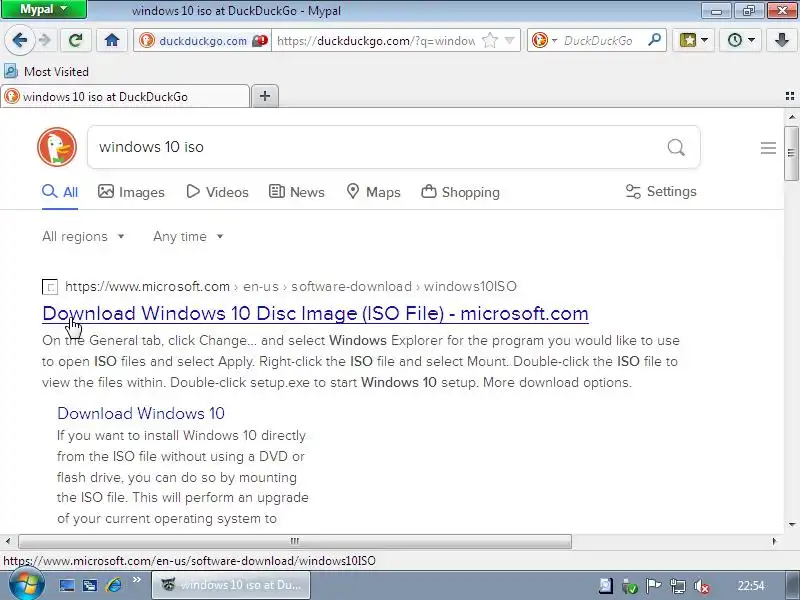
Task: Submit search with the magnifier in DuckDuckGo box
Action: point(676,147)
